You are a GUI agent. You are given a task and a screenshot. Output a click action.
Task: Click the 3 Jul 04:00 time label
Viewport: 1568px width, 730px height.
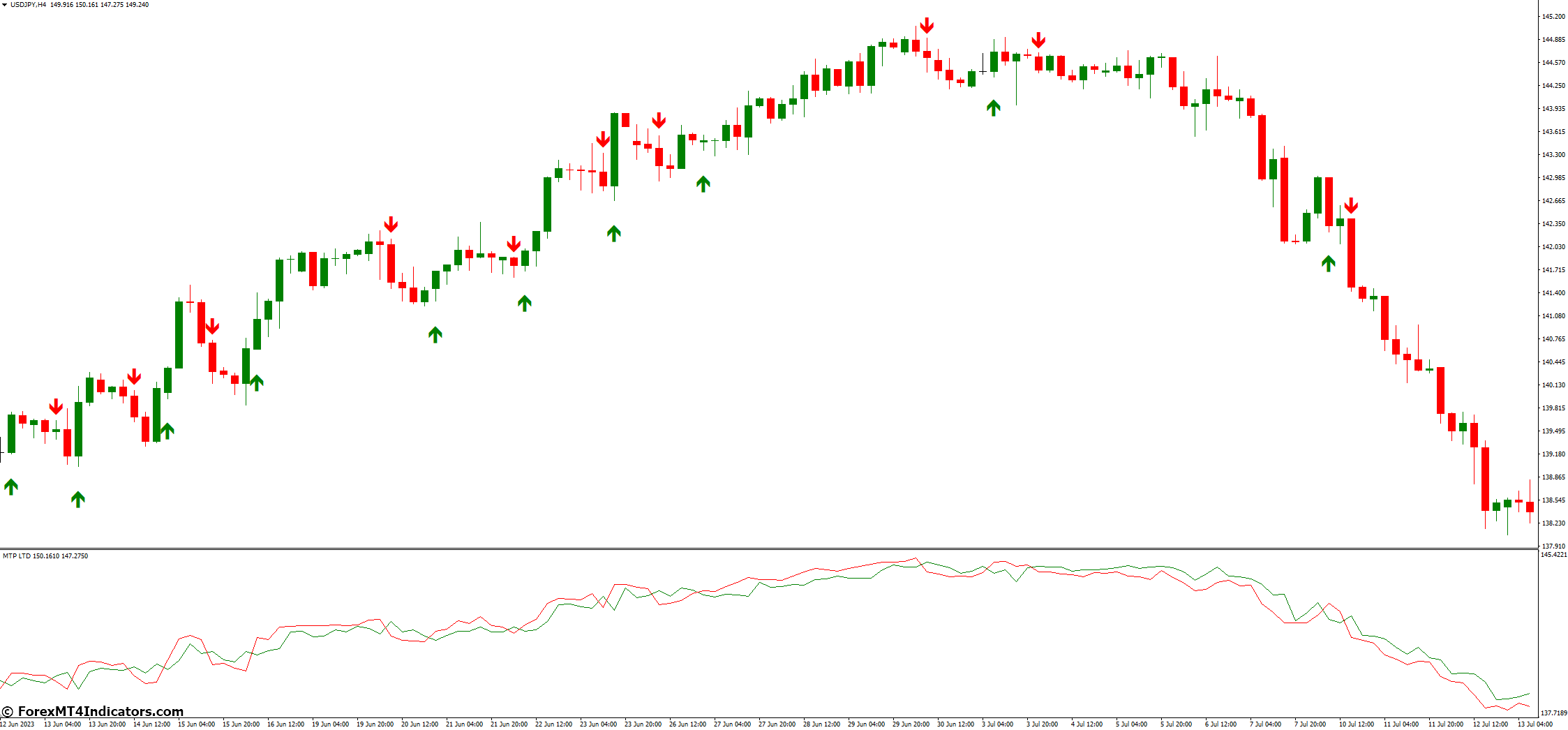(998, 724)
